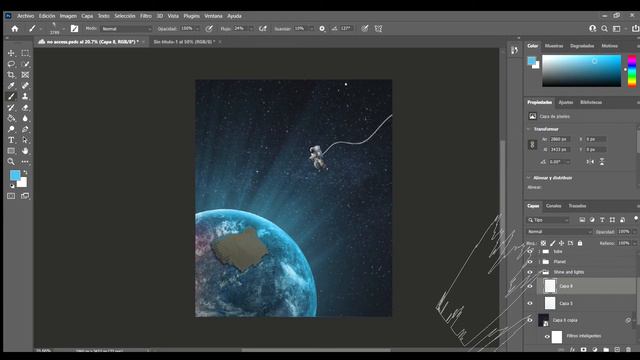Open the Filtro menu
The image size is (640, 360).
point(146,16)
